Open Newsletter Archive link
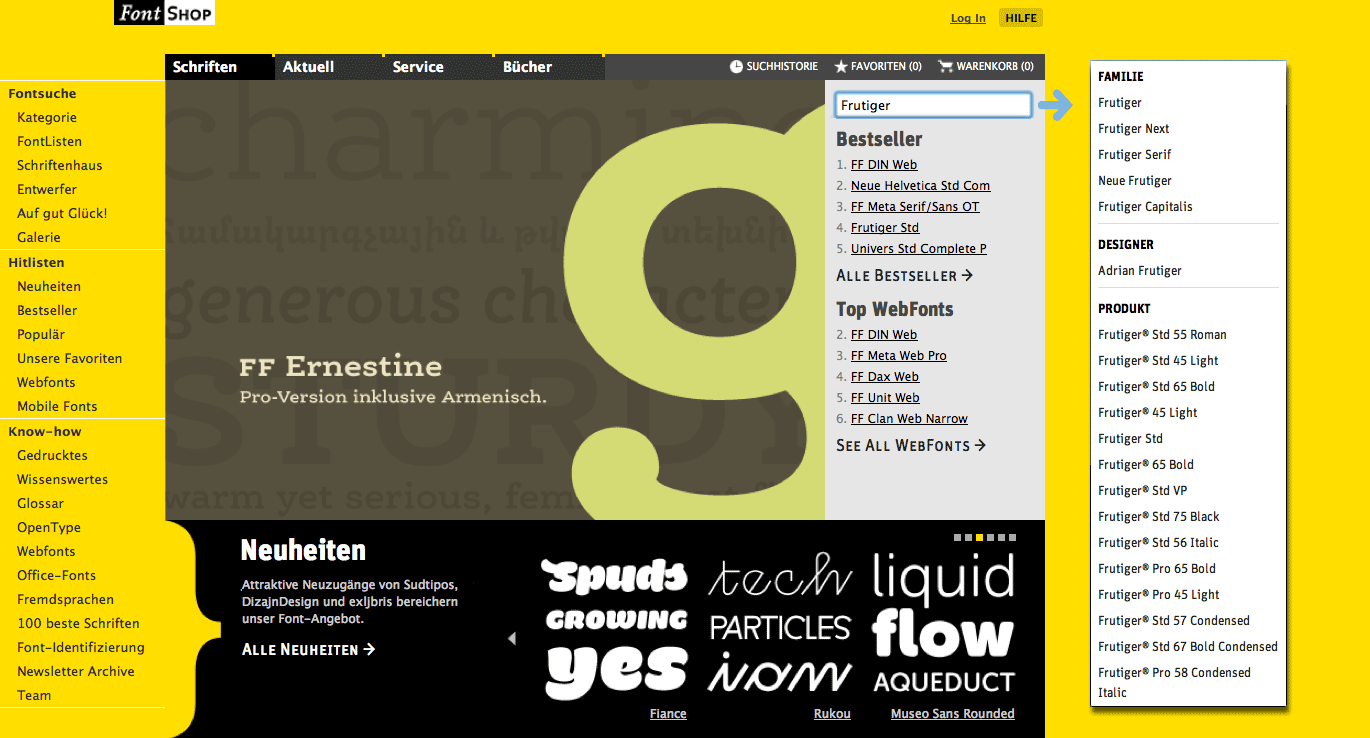The width and height of the screenshot is (1370, 738). (x=76, y=672)
